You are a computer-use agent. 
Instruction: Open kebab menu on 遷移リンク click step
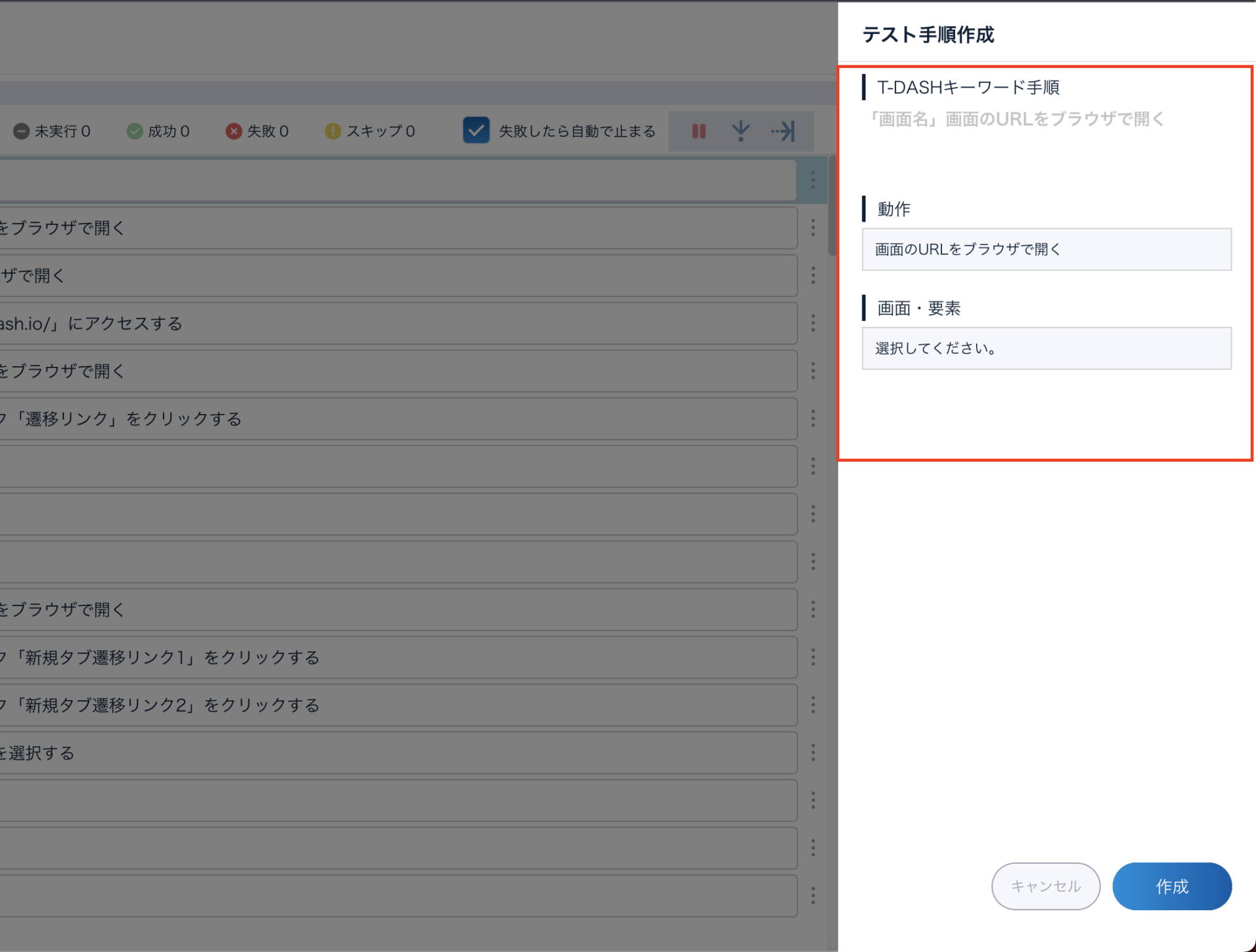[813, 418]
